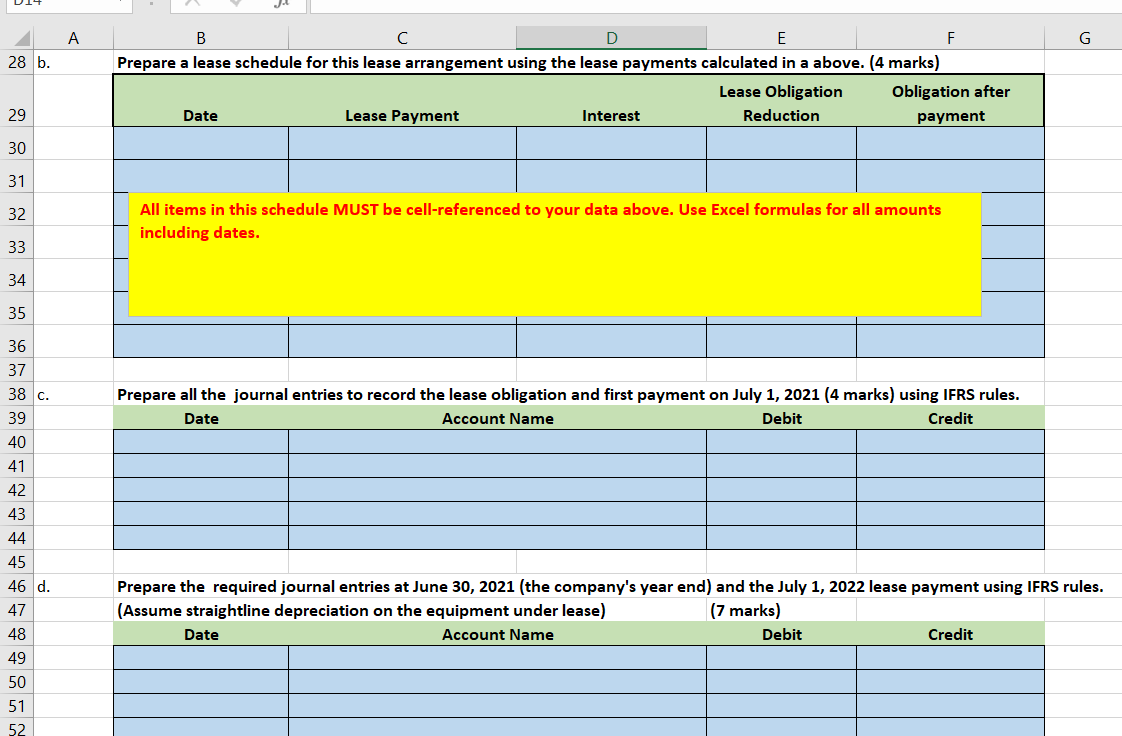Click the '(7 marks)' text

pos(745,610)
